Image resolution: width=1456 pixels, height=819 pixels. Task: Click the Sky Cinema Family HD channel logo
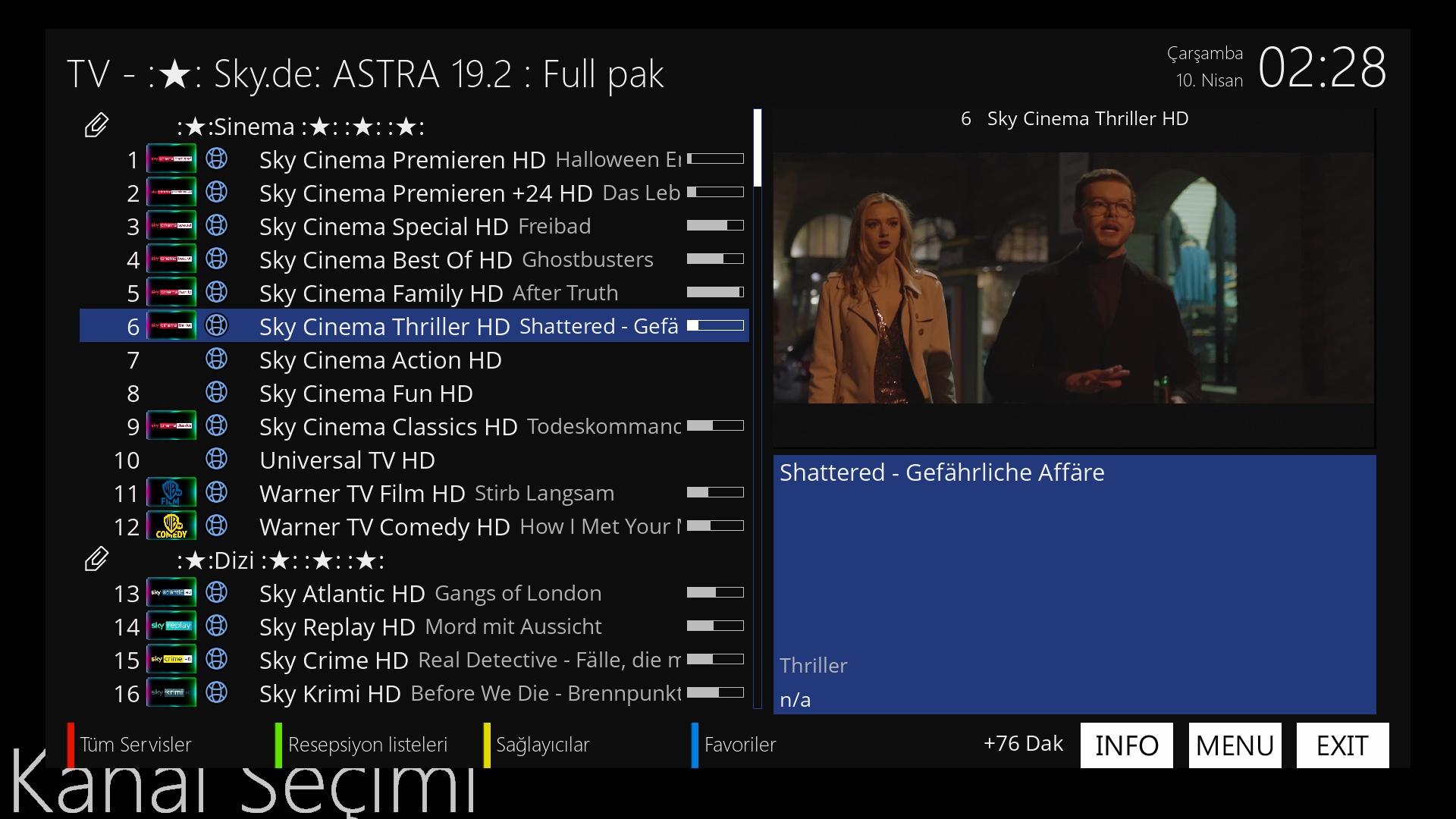tap(171, 293)
